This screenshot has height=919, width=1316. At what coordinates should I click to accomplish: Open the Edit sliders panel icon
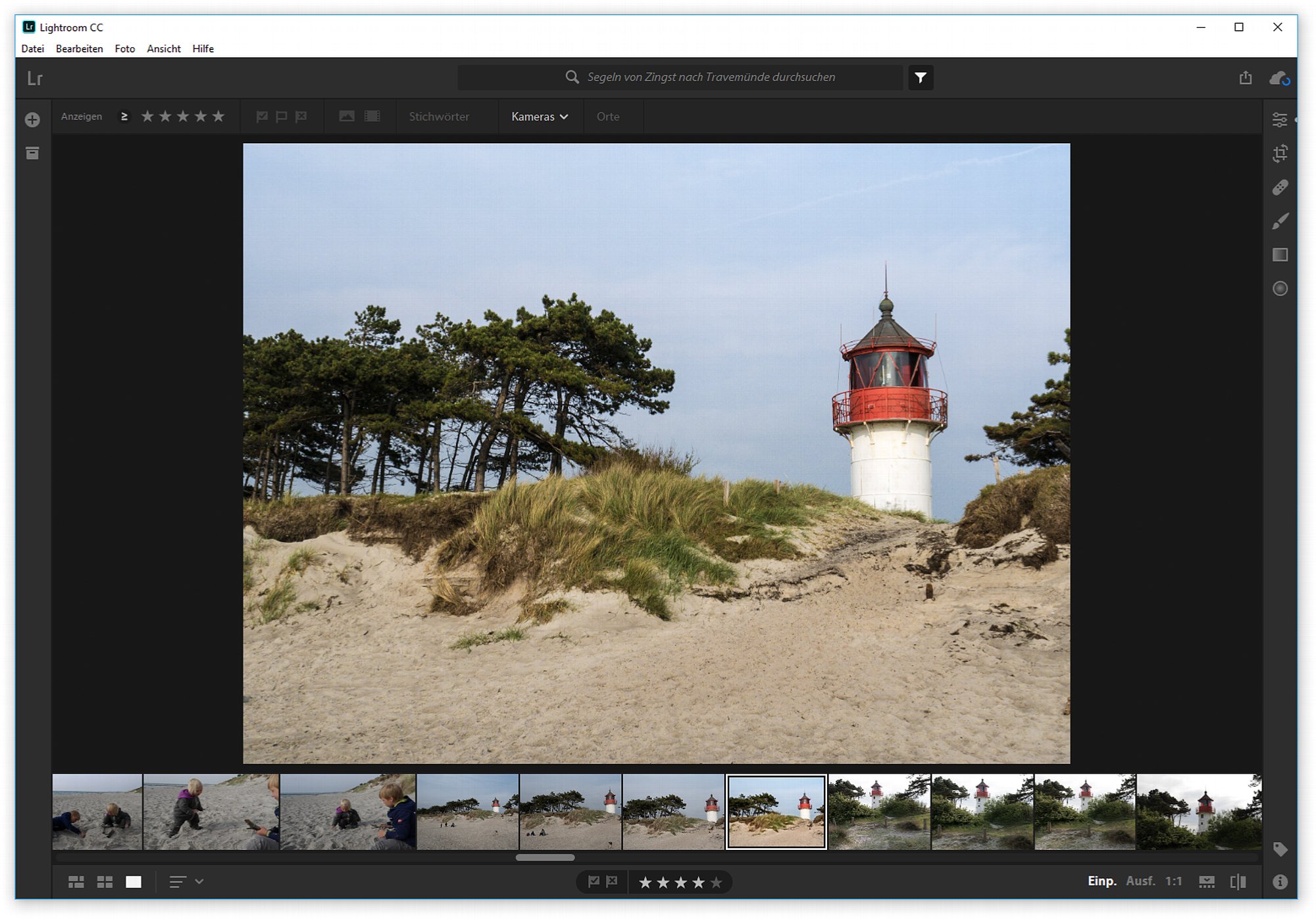pyautogui.click(x=1279, y=120)
